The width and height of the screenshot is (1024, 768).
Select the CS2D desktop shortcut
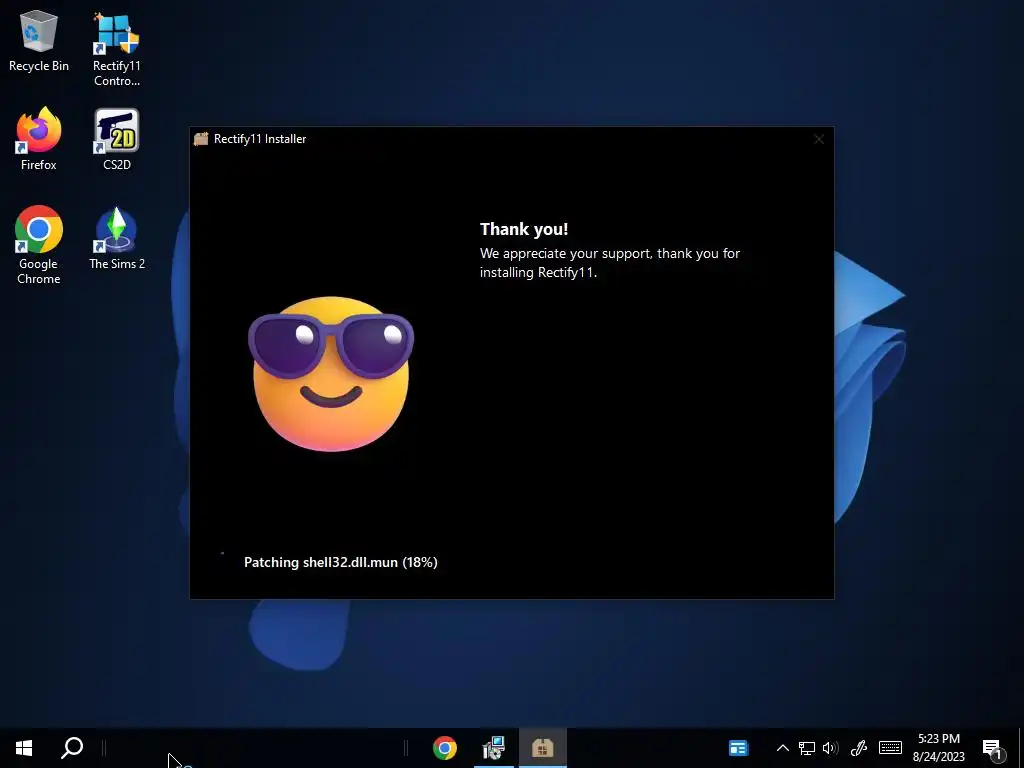[x=117, y=138]
